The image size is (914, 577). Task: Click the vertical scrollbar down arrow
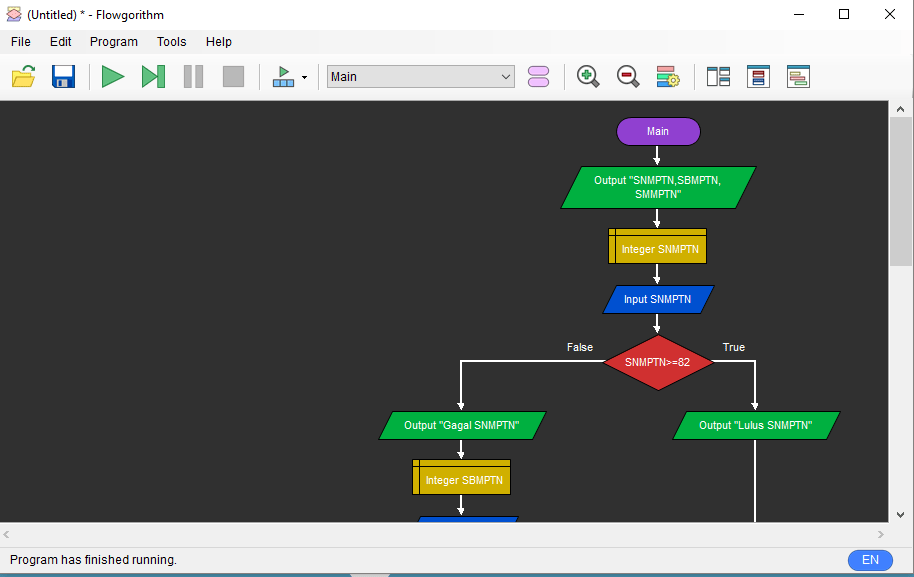901,514
